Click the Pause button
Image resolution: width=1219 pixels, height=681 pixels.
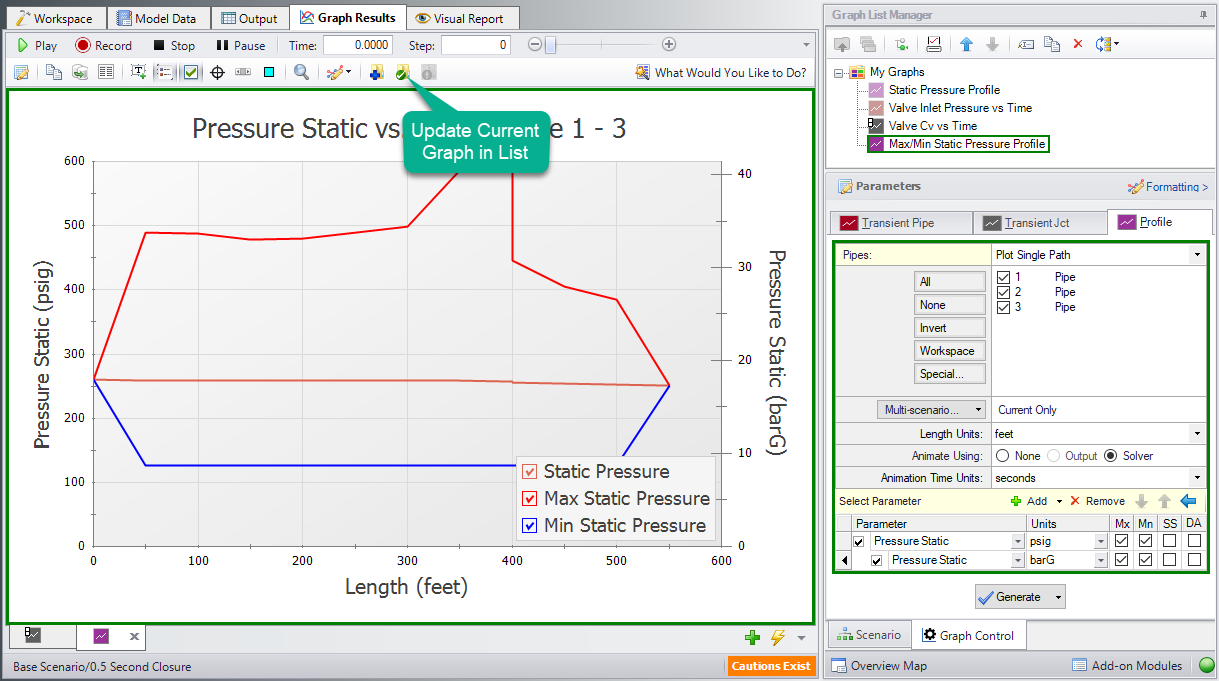tap(241, 45)
